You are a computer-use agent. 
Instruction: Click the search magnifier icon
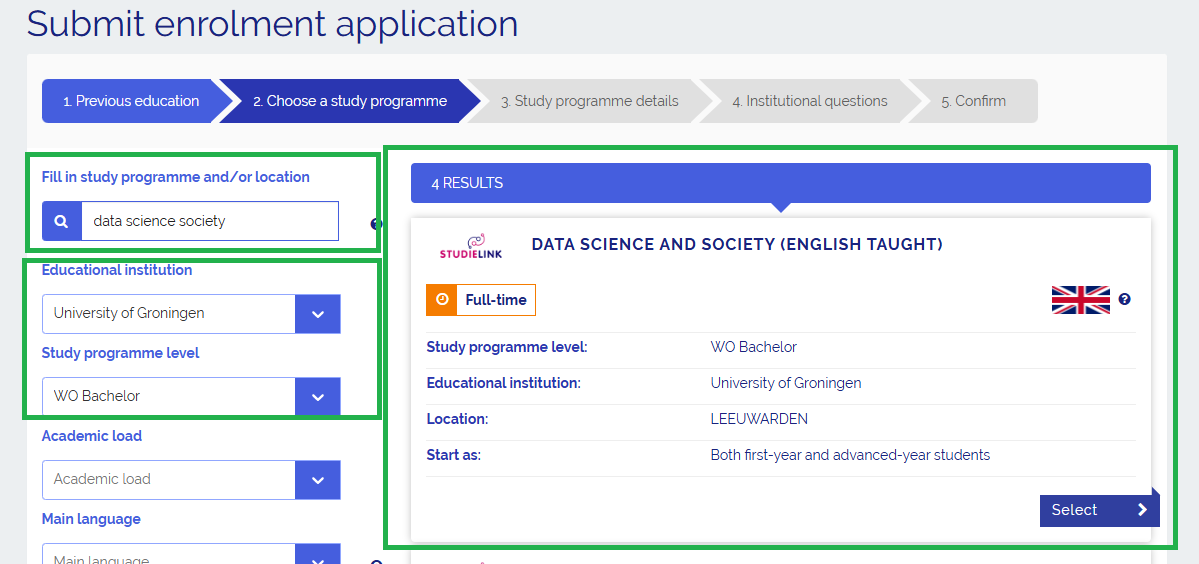click(61, 221)
